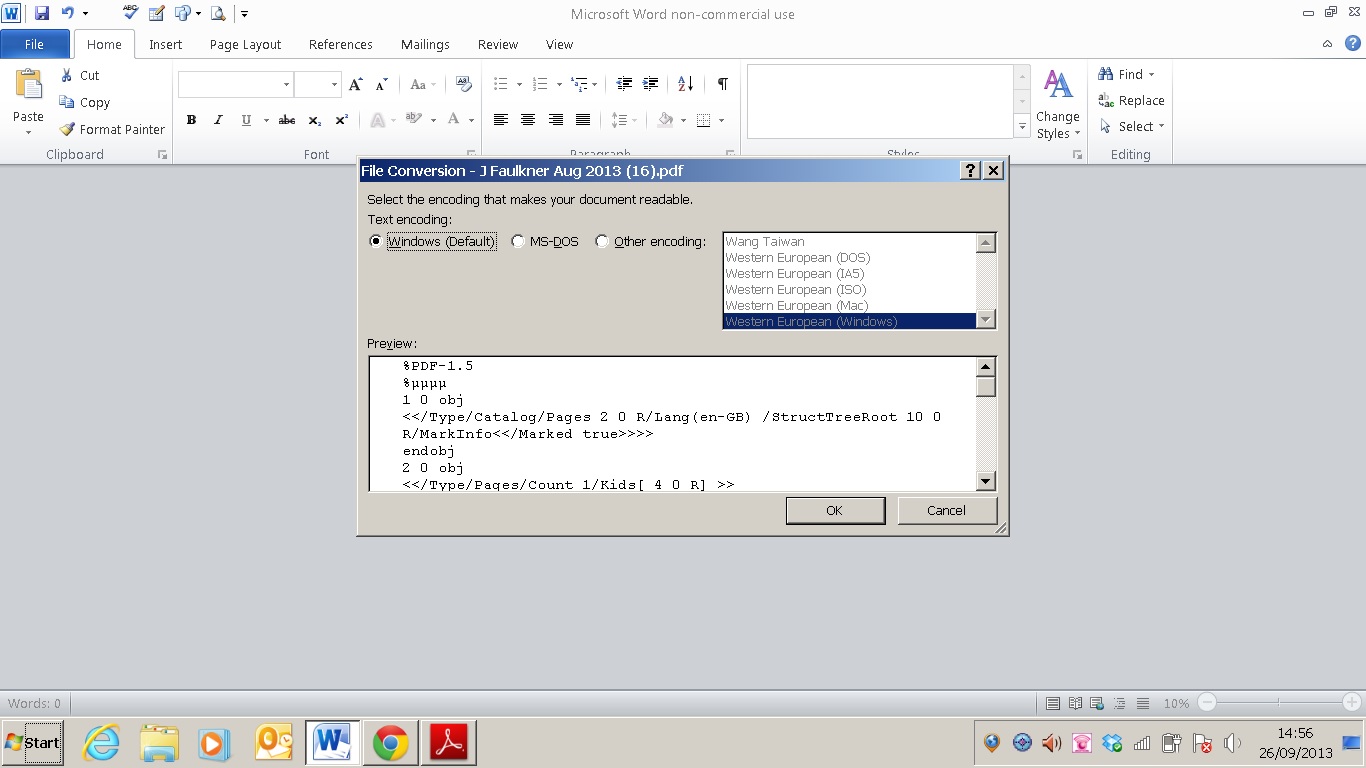Open Change Styles dropdown
This screenshot has height=768, width=1366.
coord(1058,105)
